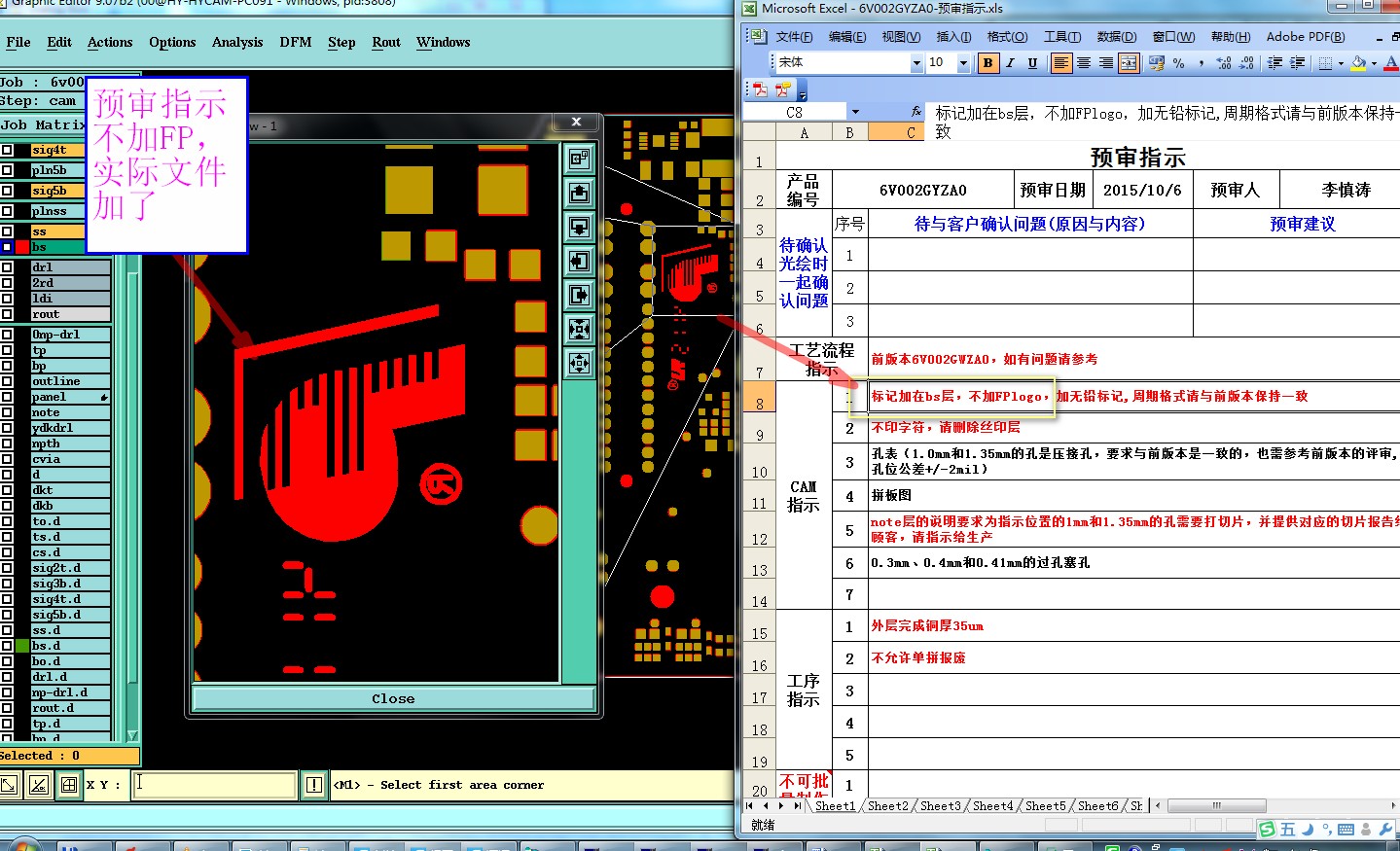Click the increase decimal icon
1400x851 pixels.
(1224, 63)
